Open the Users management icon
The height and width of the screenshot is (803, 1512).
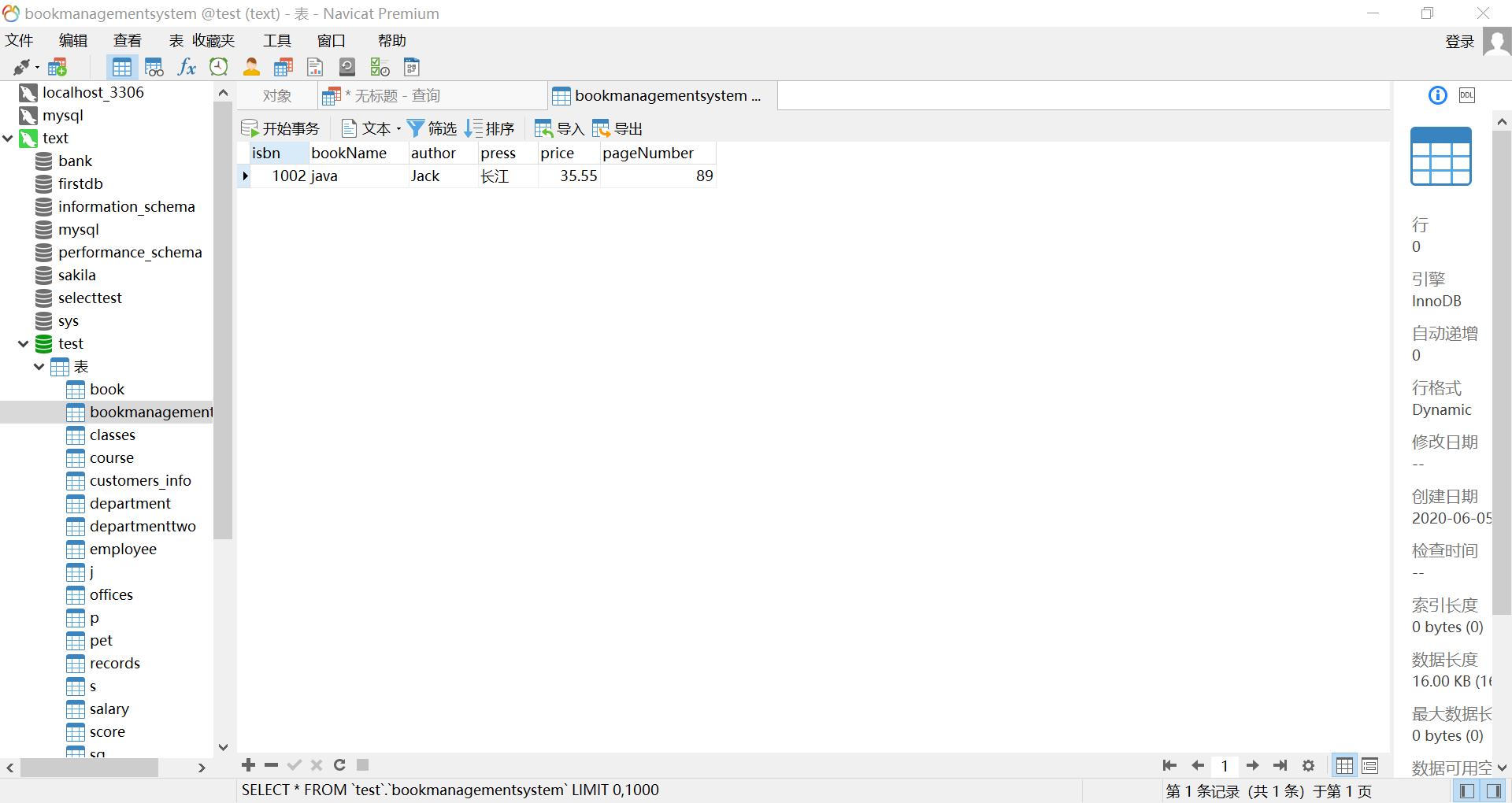pyautogui.click(x=251, y=67)
